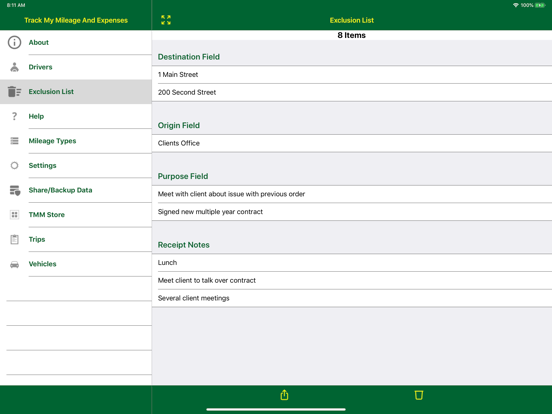The width and height of the screenshot is (552, 414).
Task: Check the Wi-Fi status icon
Action: pyautogui.click(x=516, y=5)
